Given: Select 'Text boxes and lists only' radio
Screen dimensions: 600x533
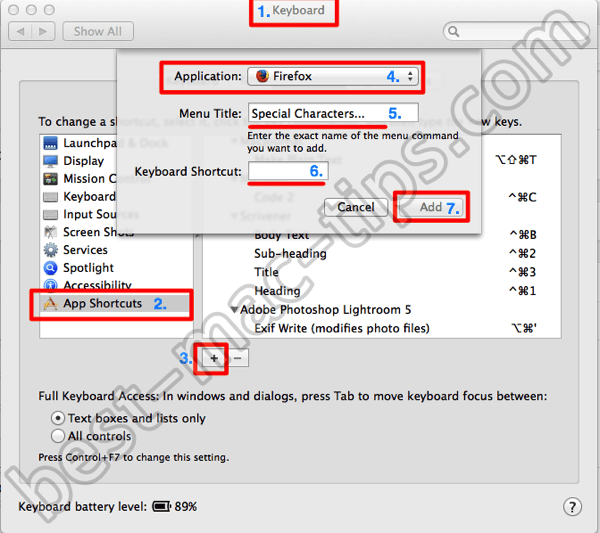Looking at the screenshot, I should click(58, 418).
